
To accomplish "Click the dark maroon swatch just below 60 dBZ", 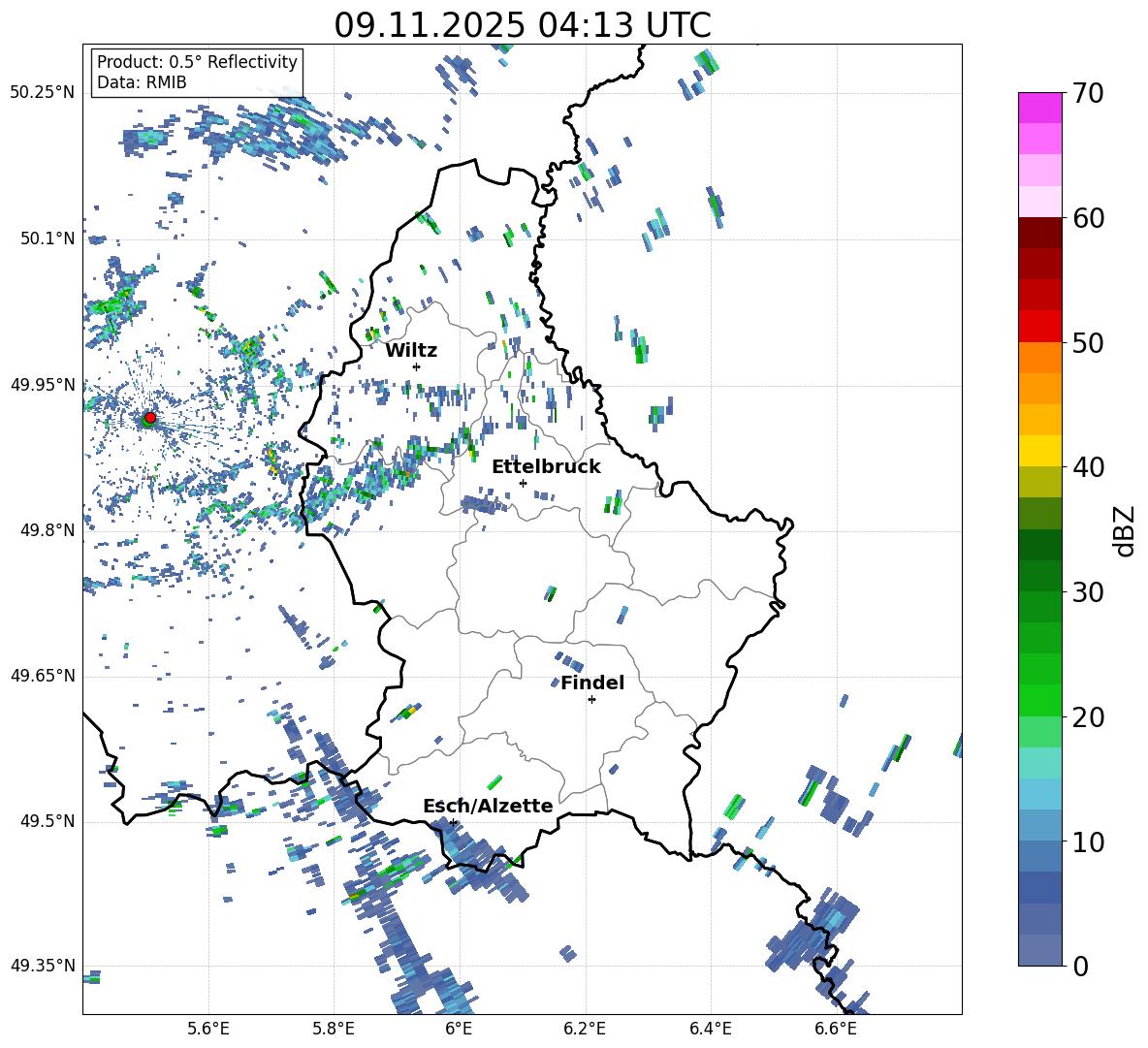I will [1039, 233].
